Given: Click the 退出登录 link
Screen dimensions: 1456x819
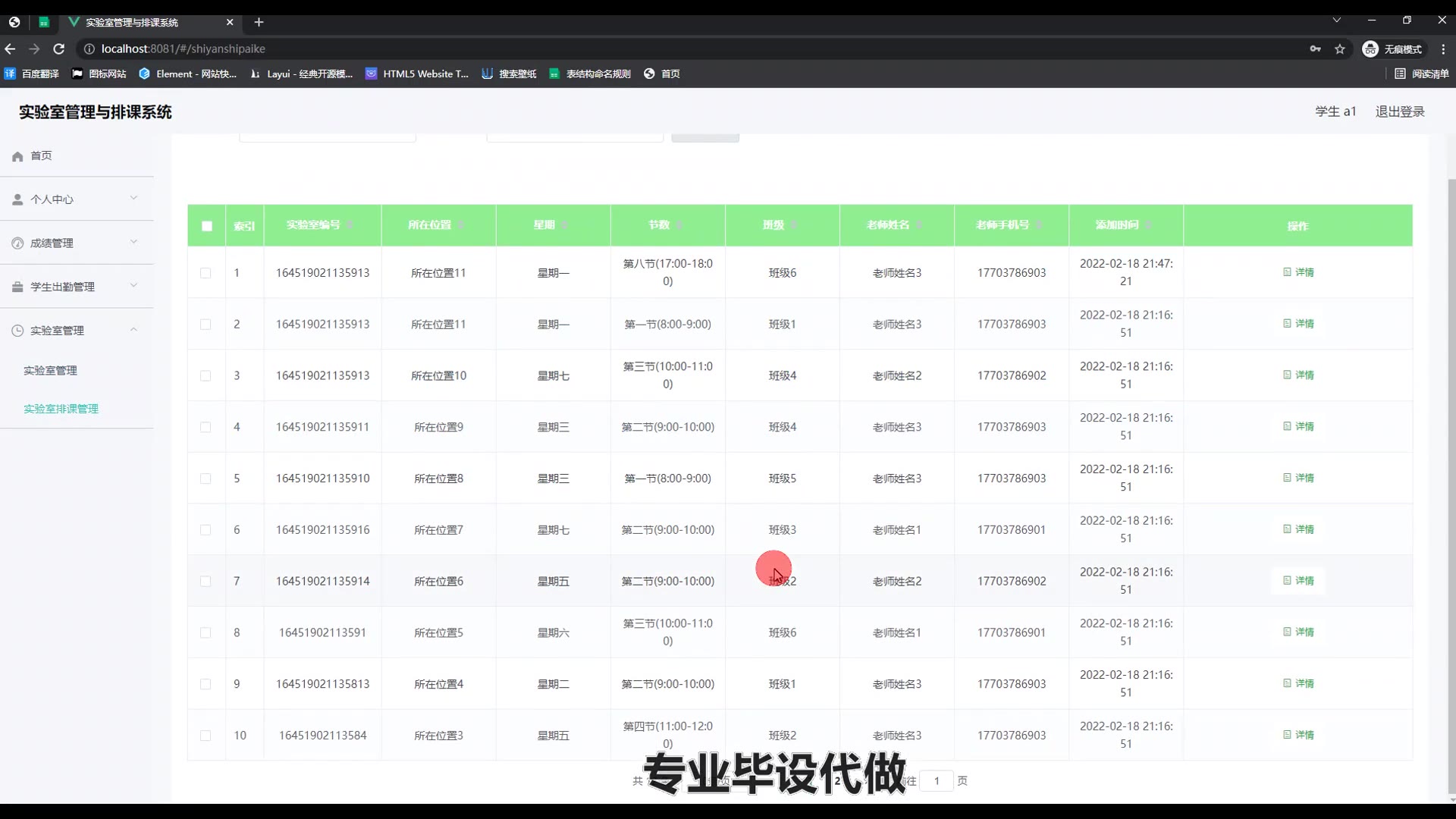Looking at the screenshot, I should pyautogui.click(x=1399, y=111).
